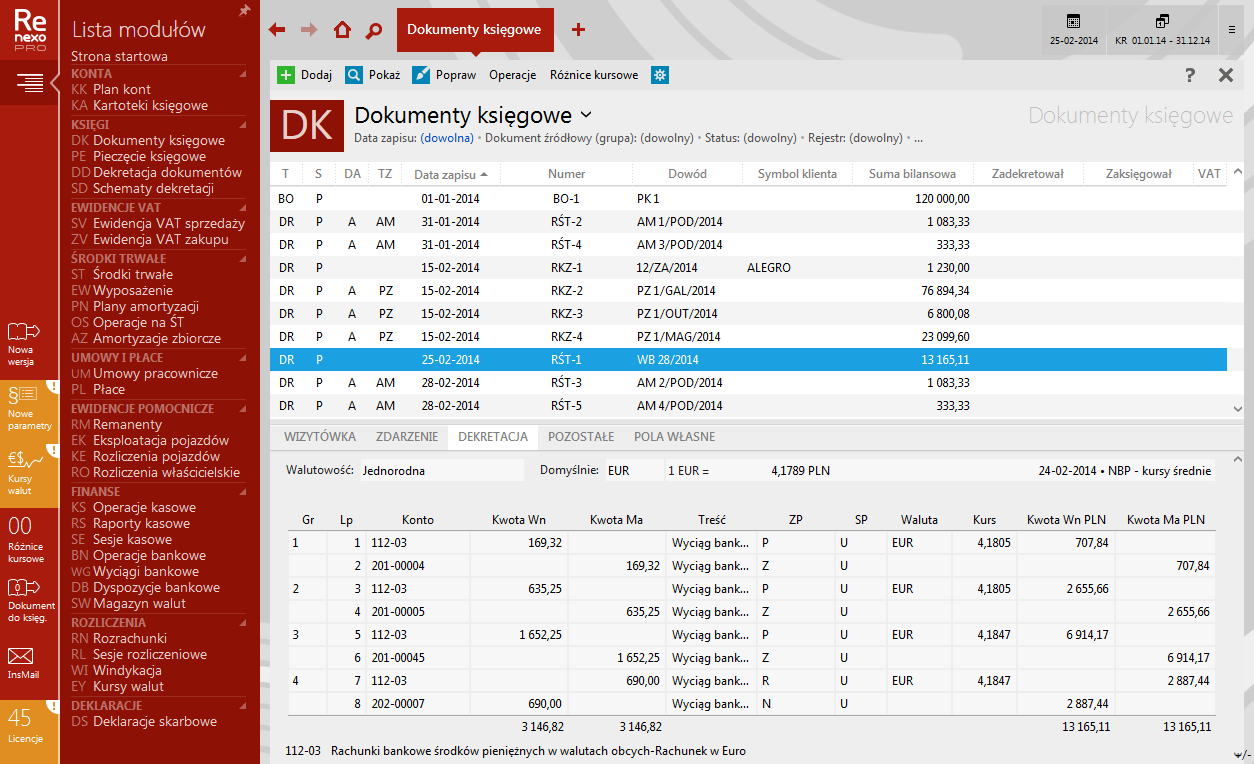Click the help question mark icon
Screen dimensions: 1254x764
(x=1190, y=75)
